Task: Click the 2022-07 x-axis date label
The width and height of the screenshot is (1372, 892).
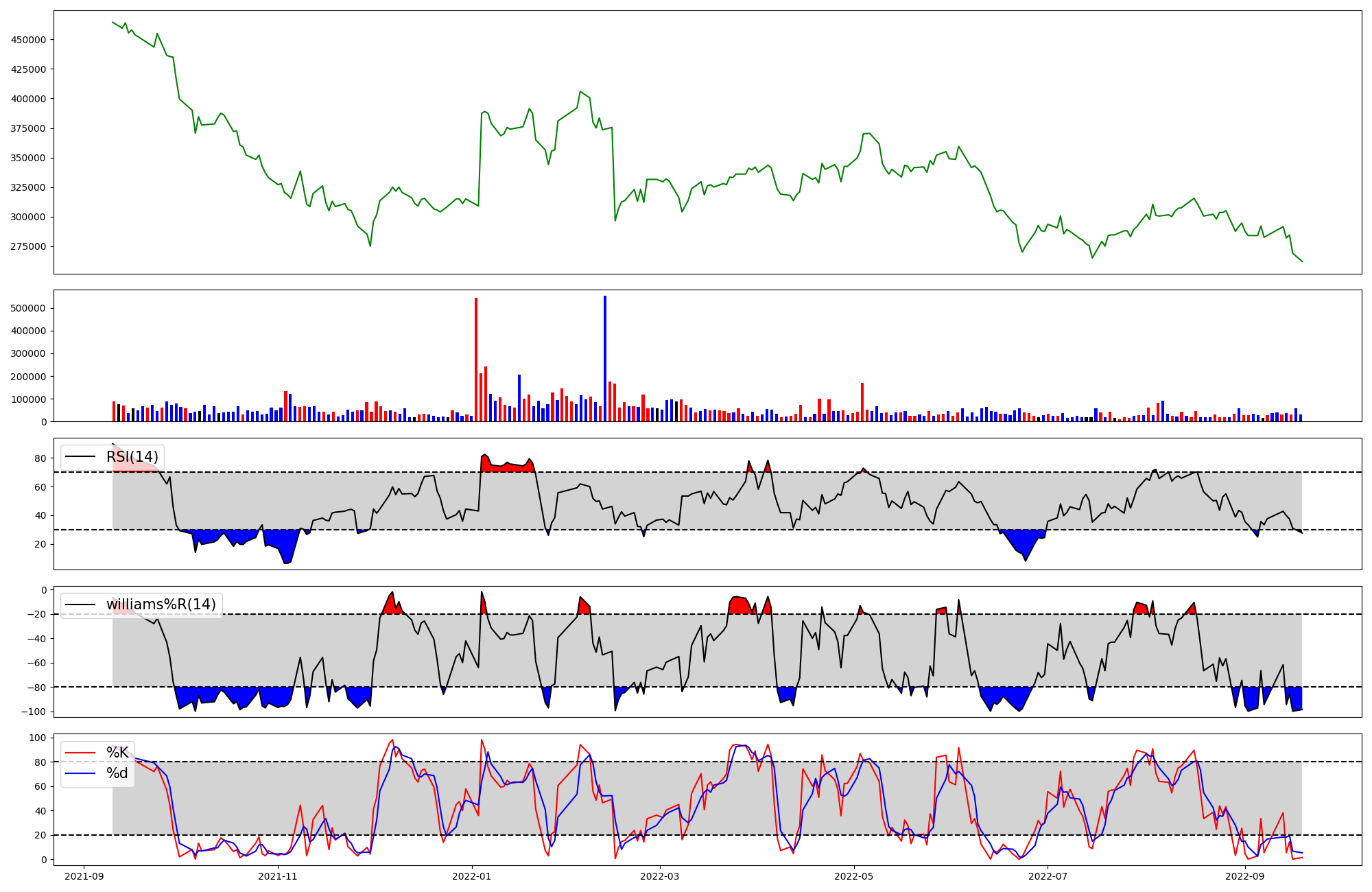Action: click(1049, 876)
